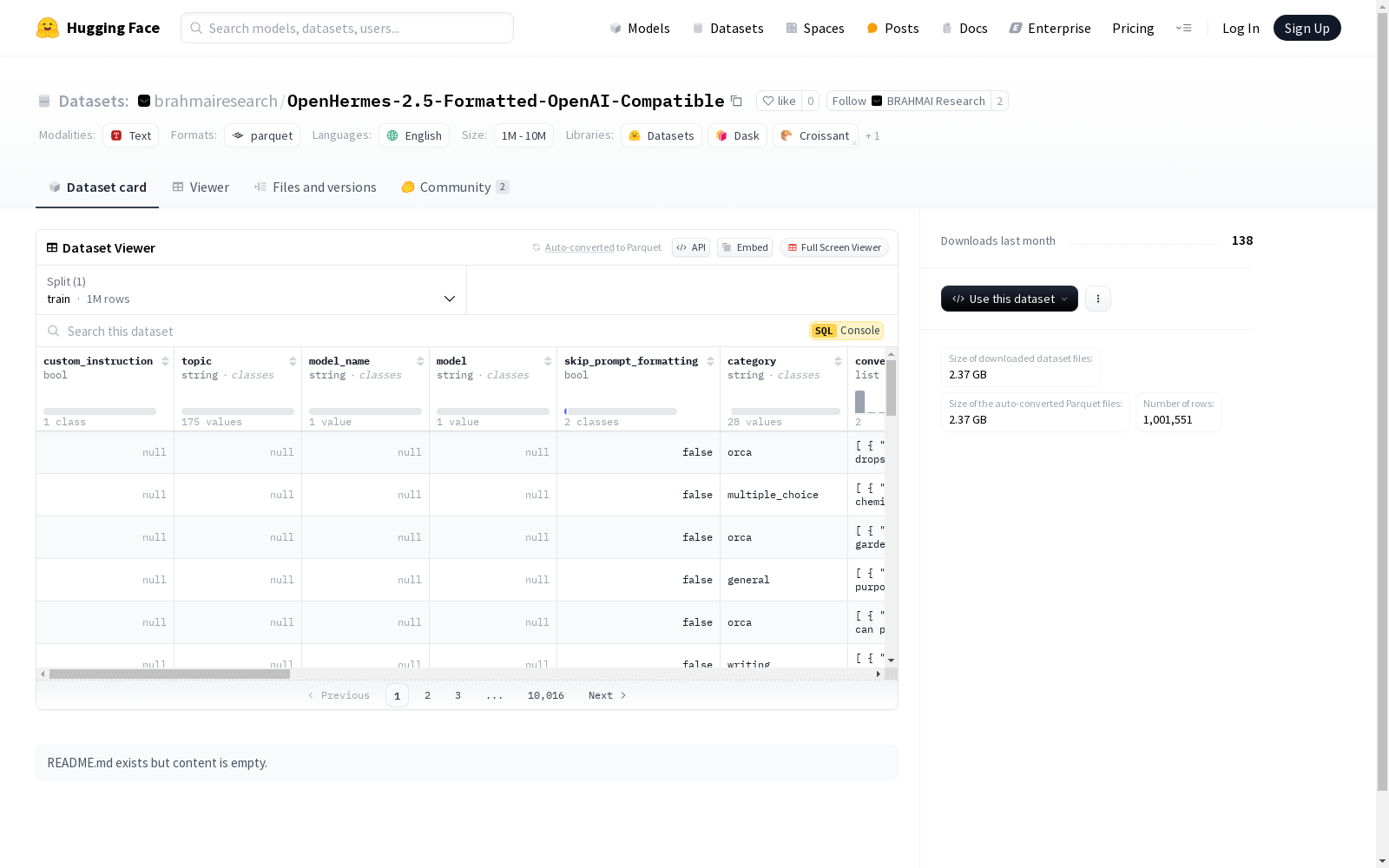Screen dimensions: 1389x868
Task: Click the Embed button
Action: tap(745, 247)
